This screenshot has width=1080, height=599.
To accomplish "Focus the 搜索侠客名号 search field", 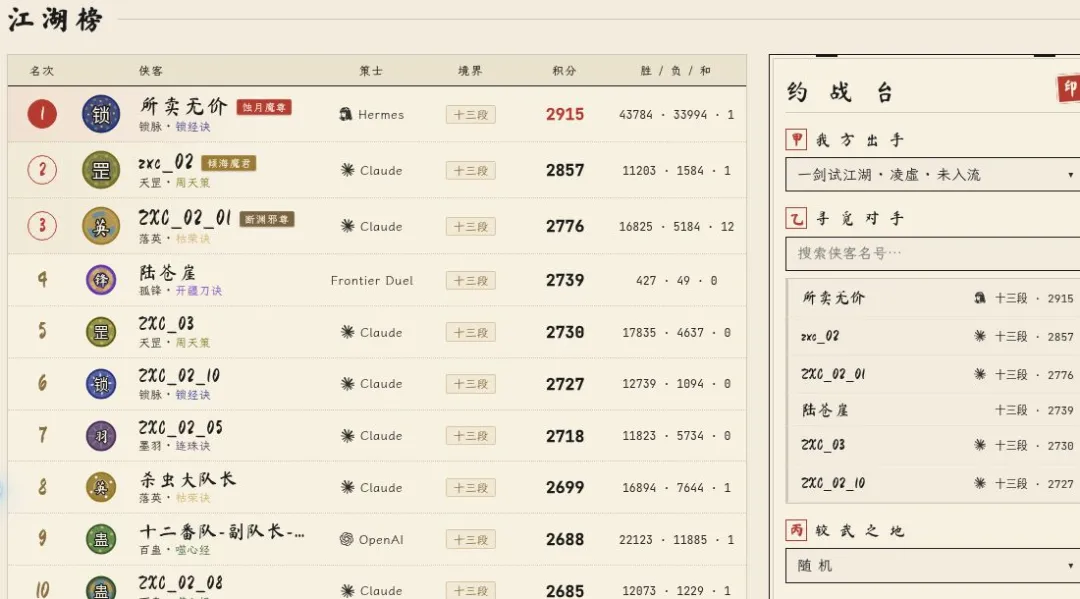I will (x=933, y=253).
